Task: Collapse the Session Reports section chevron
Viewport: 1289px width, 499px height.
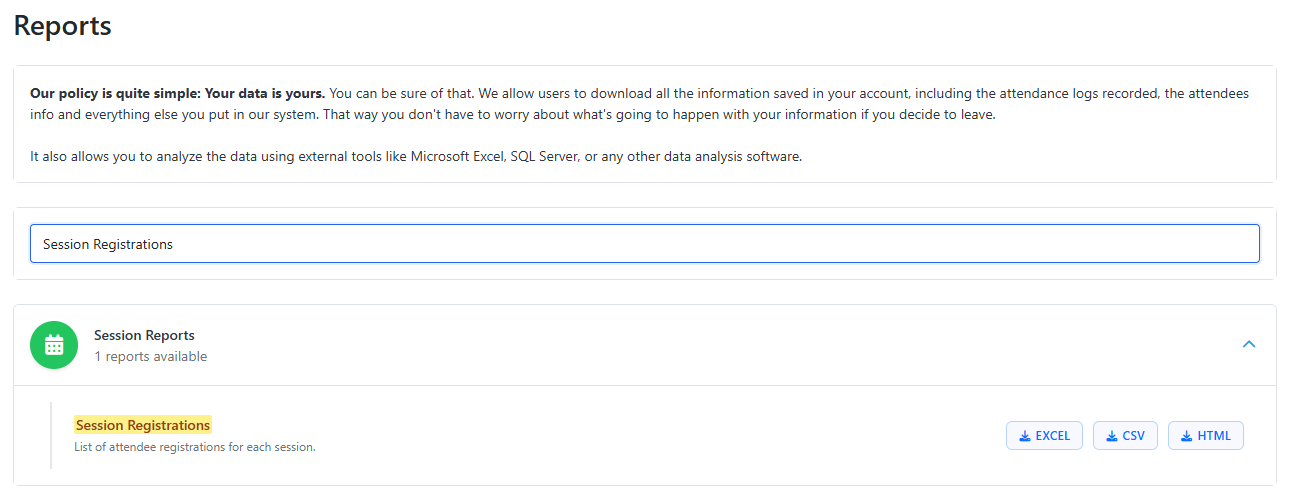Action: (x=1248, y=344)
